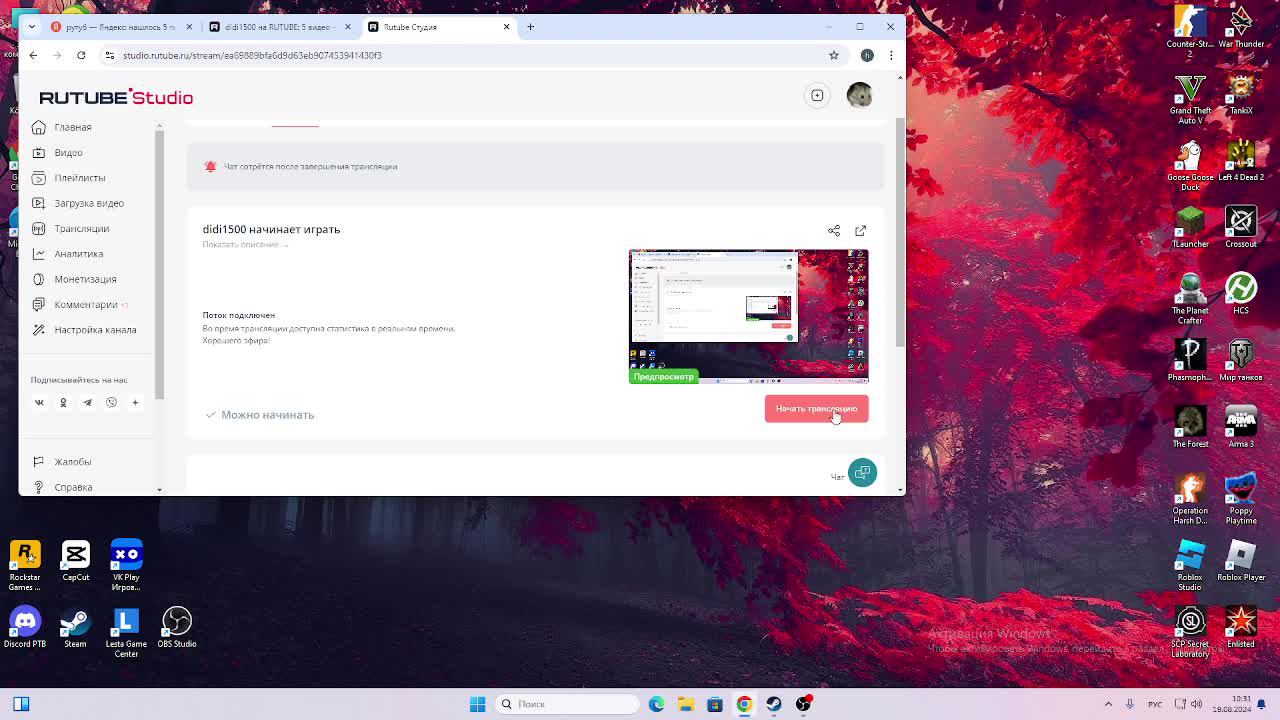Click the Odnoklassniki social icon
Screen dimensions: 1280x720
(x=63, y=402)
